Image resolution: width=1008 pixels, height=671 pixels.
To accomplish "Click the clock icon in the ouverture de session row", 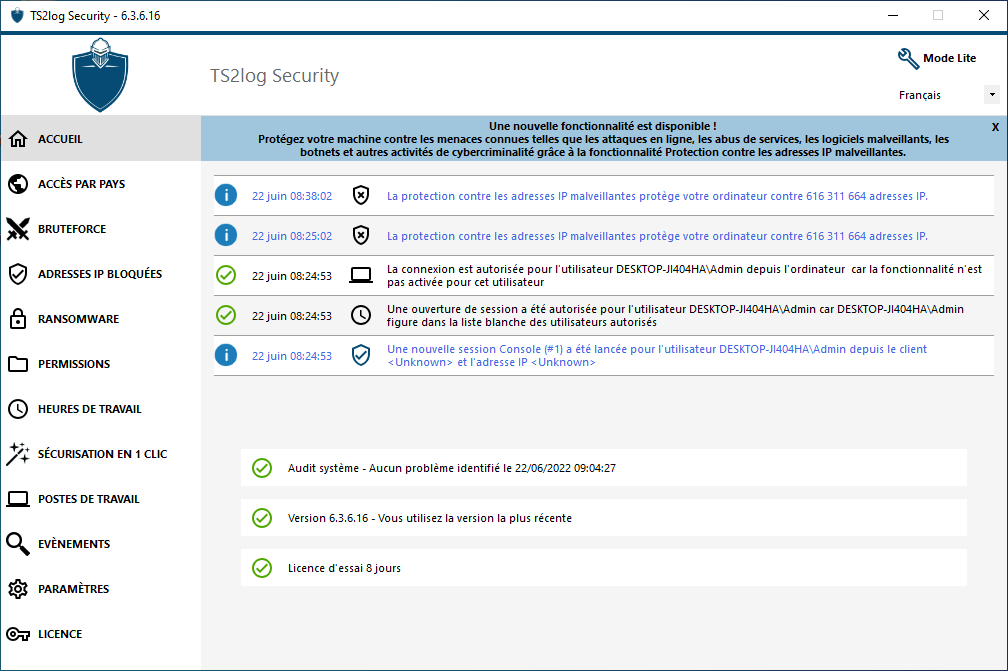I will 361,315.
